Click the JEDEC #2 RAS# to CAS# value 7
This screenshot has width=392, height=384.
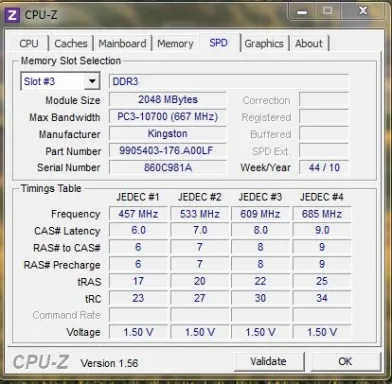200,247
